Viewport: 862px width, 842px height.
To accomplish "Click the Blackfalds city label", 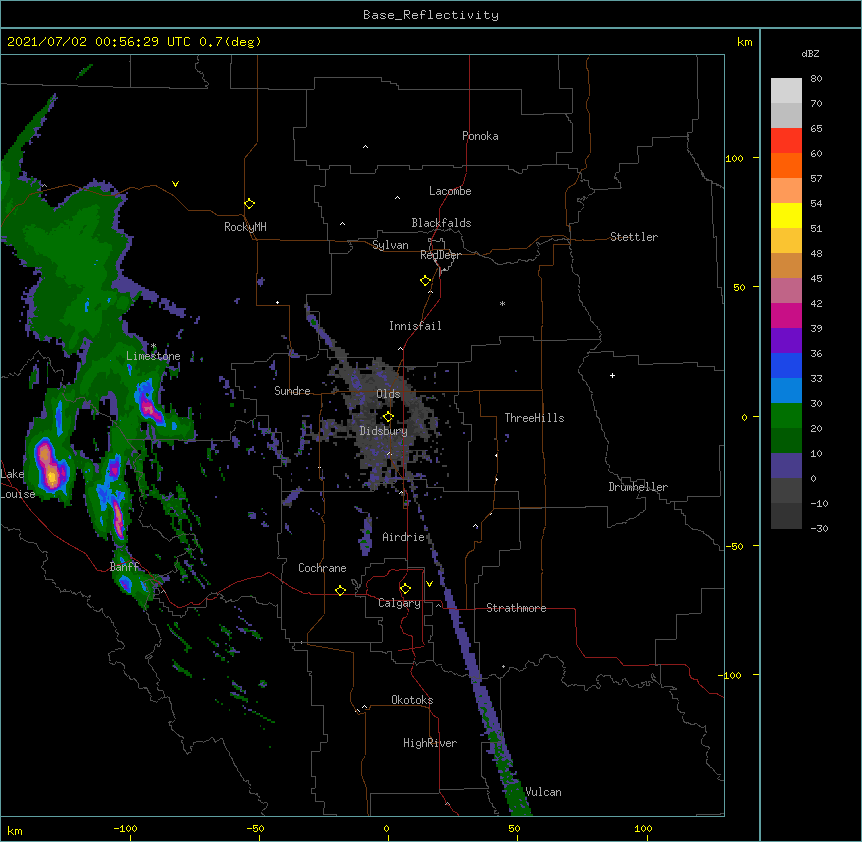I will 441,223.
